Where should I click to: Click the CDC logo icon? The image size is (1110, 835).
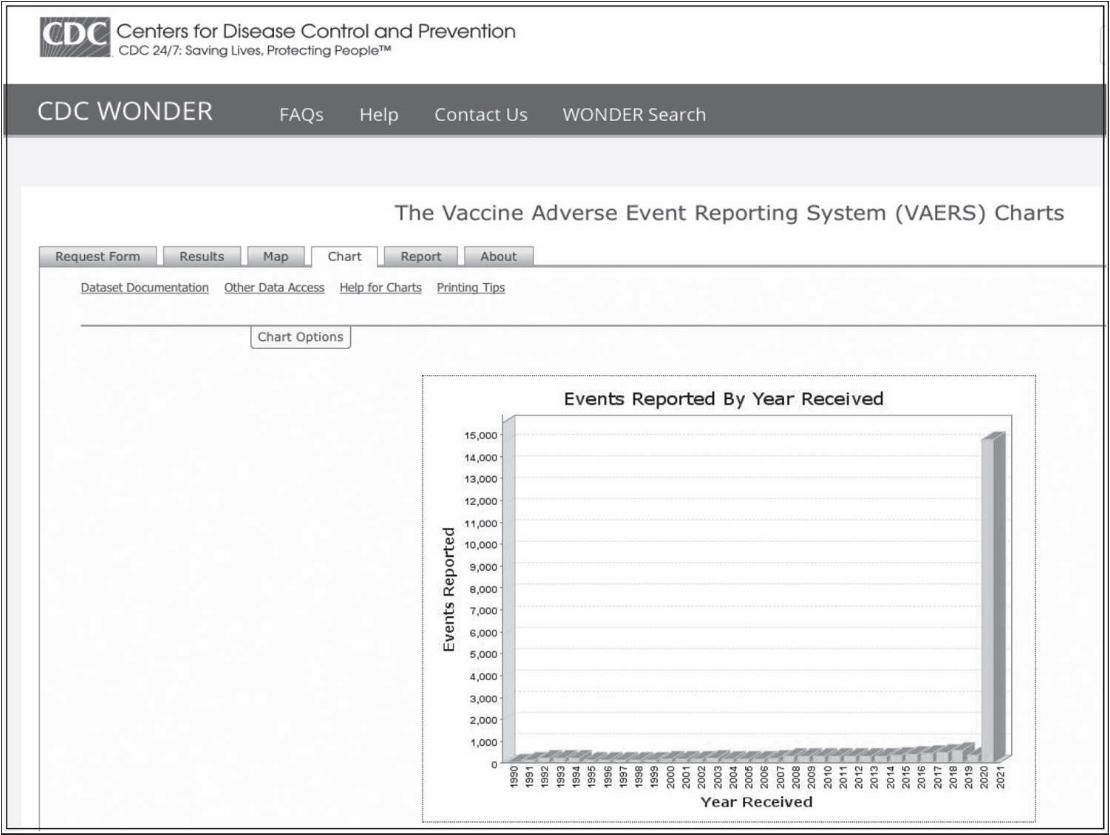(x=74, y=38)
